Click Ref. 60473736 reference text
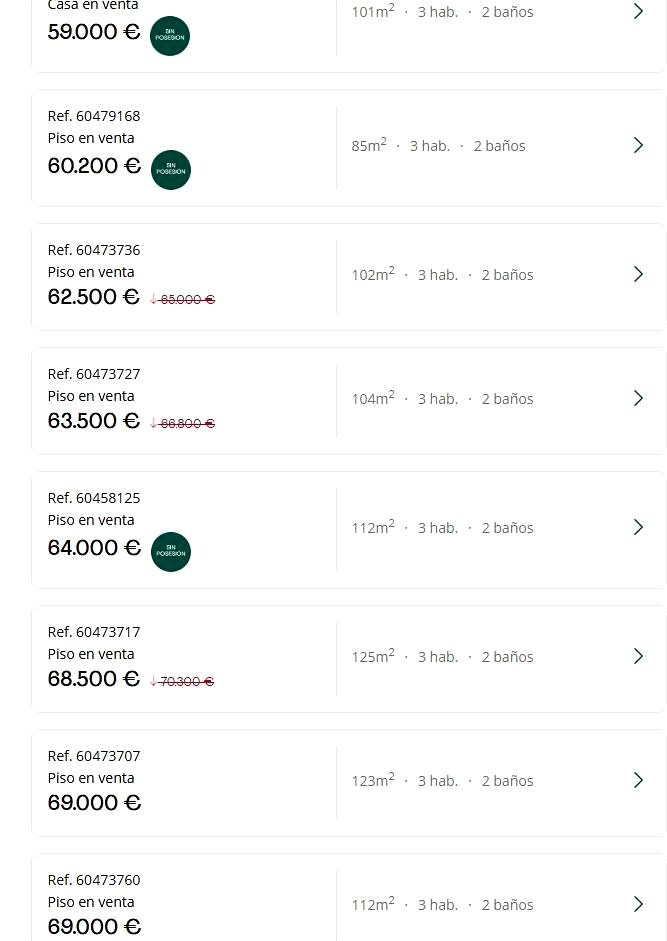The image size is (667, 941). click(94, 250)
